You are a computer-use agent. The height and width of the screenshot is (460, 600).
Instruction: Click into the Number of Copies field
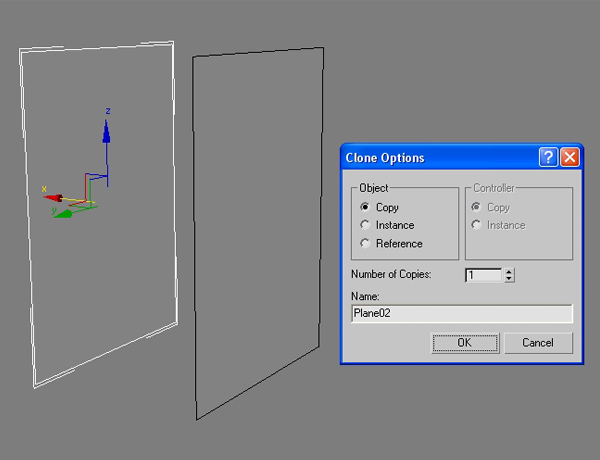point(483,275)
